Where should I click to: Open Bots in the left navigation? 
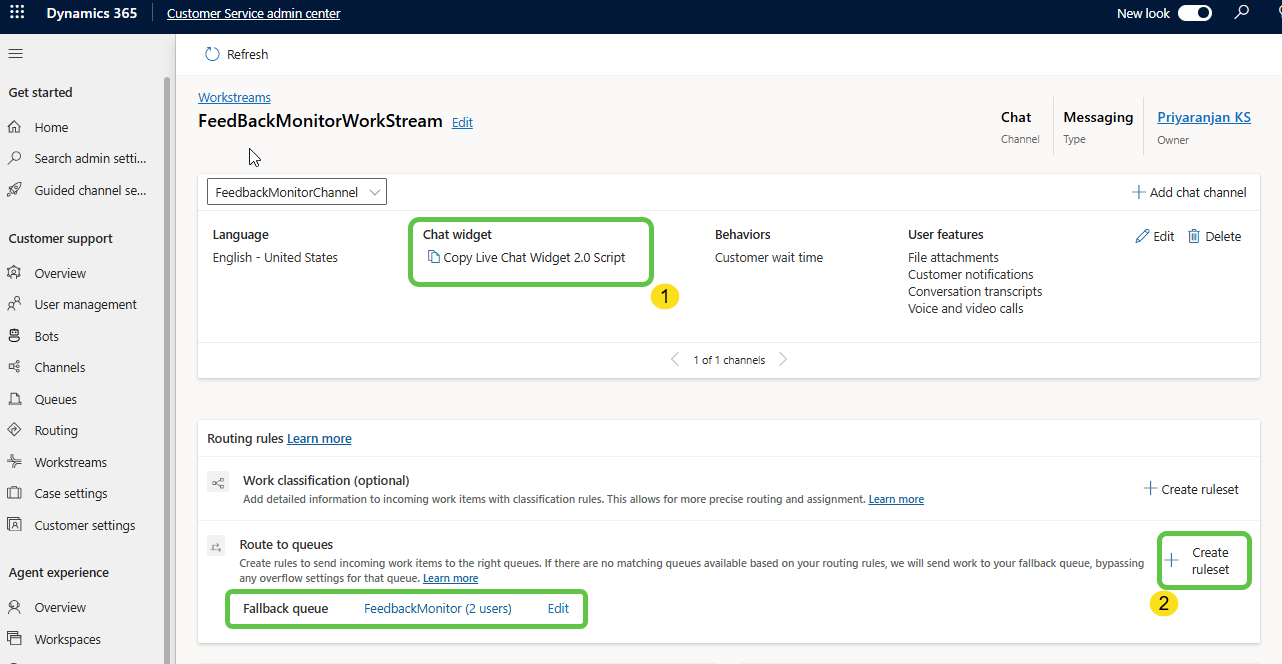click(x=46, y=336)
